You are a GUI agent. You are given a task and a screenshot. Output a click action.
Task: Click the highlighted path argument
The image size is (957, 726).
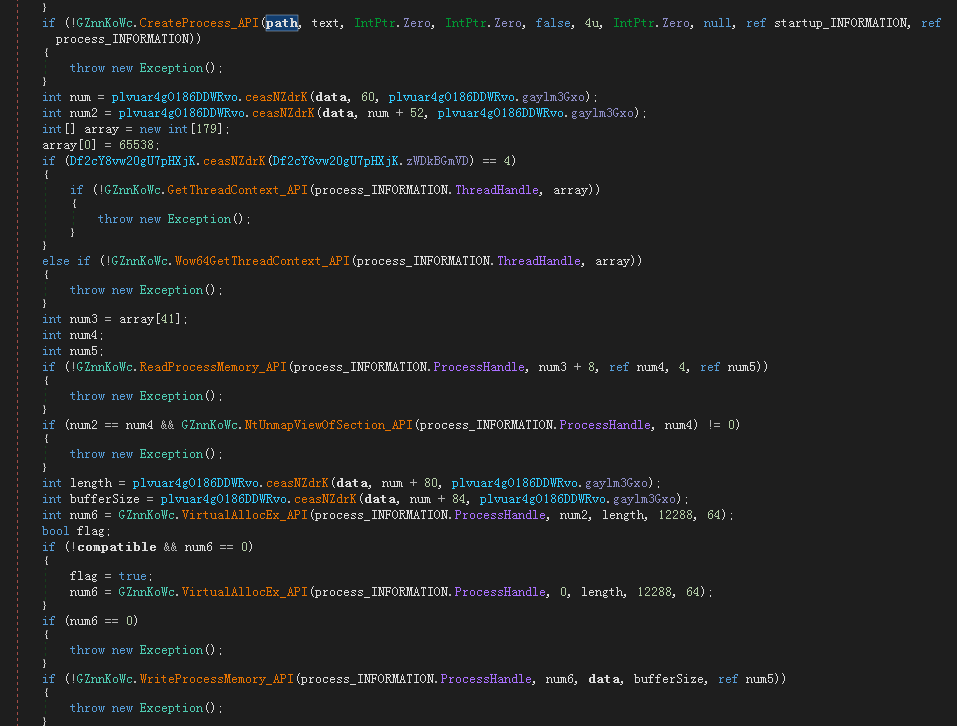282,23
